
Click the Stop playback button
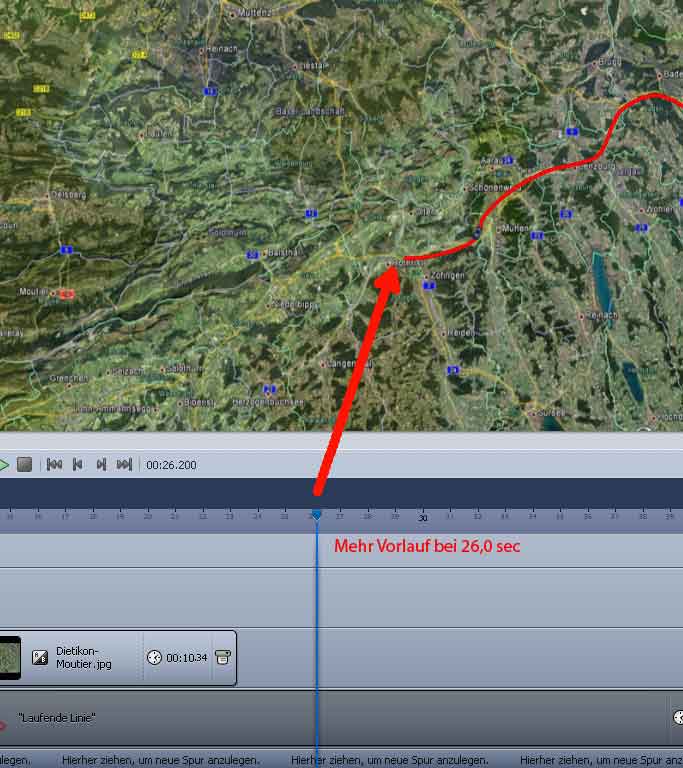[x=25, y=465]
